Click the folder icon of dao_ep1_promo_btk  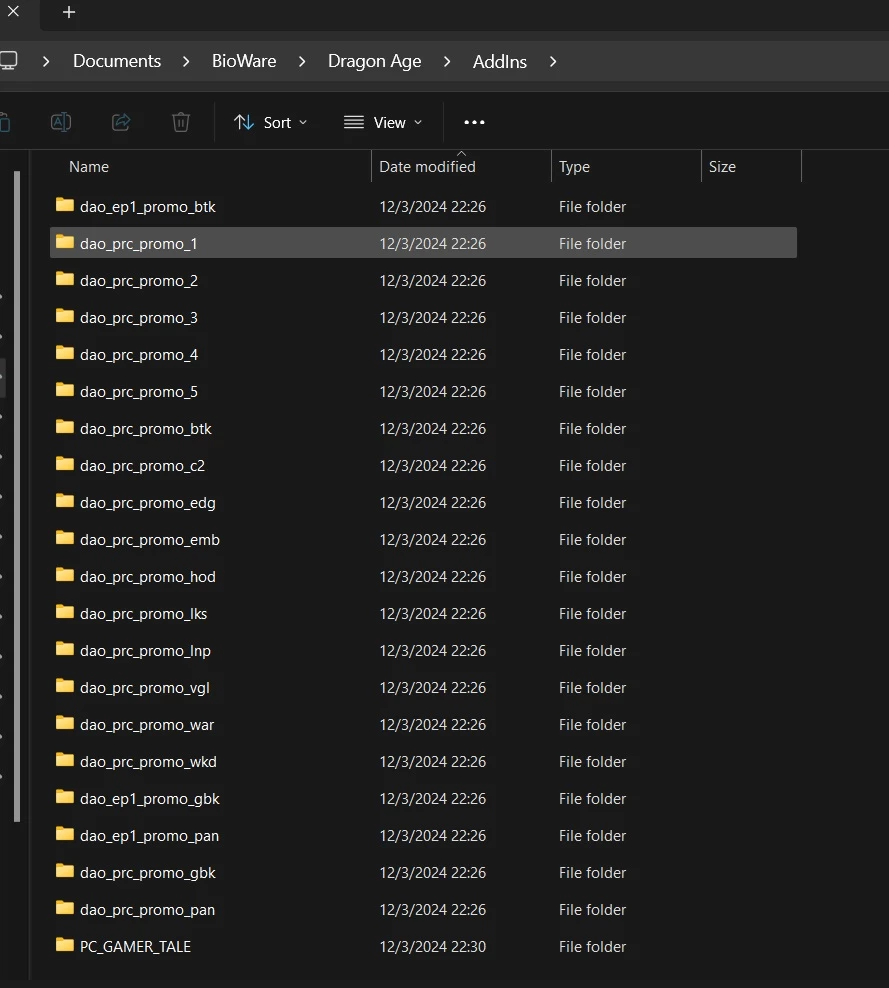click(x=65, y=205)
